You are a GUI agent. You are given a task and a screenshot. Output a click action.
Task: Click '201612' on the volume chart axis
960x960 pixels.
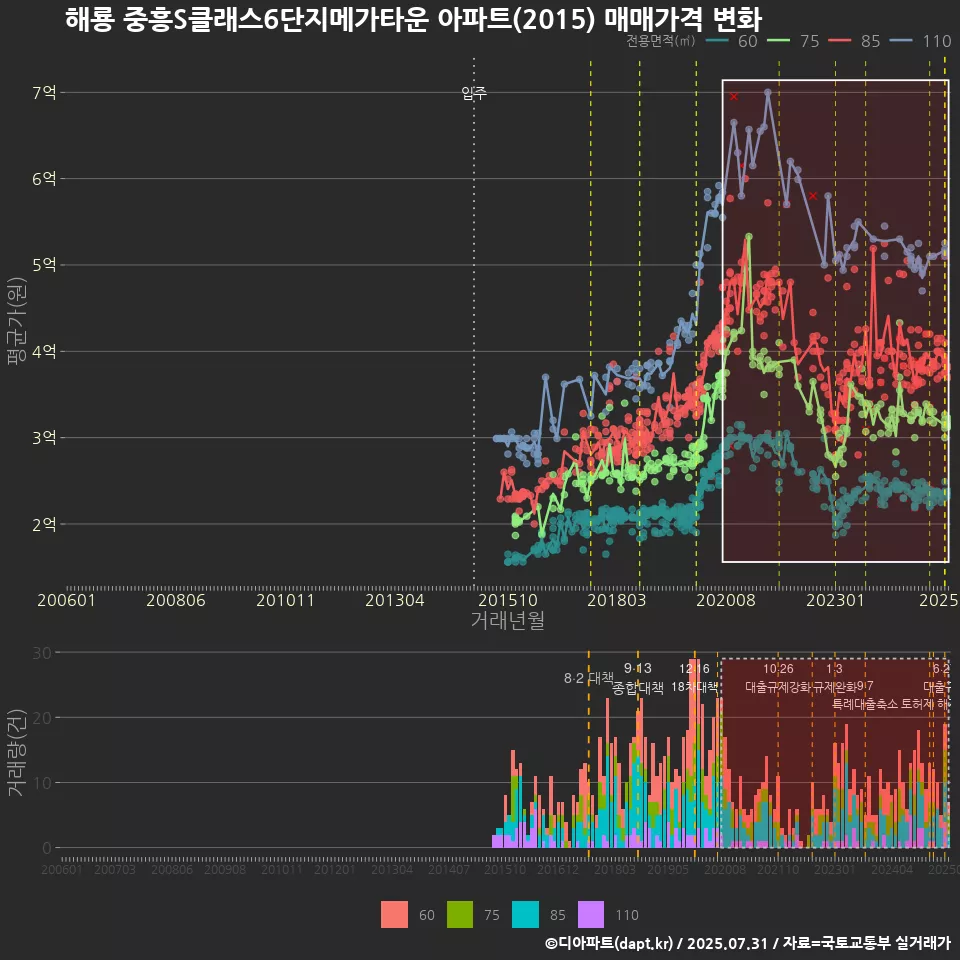pyautogui.click(x=558, y=869)
